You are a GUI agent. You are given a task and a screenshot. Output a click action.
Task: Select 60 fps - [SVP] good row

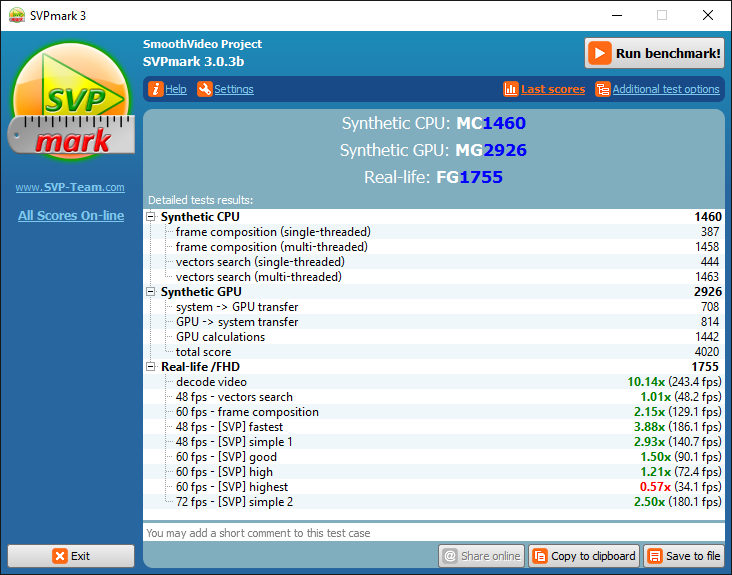434,456
